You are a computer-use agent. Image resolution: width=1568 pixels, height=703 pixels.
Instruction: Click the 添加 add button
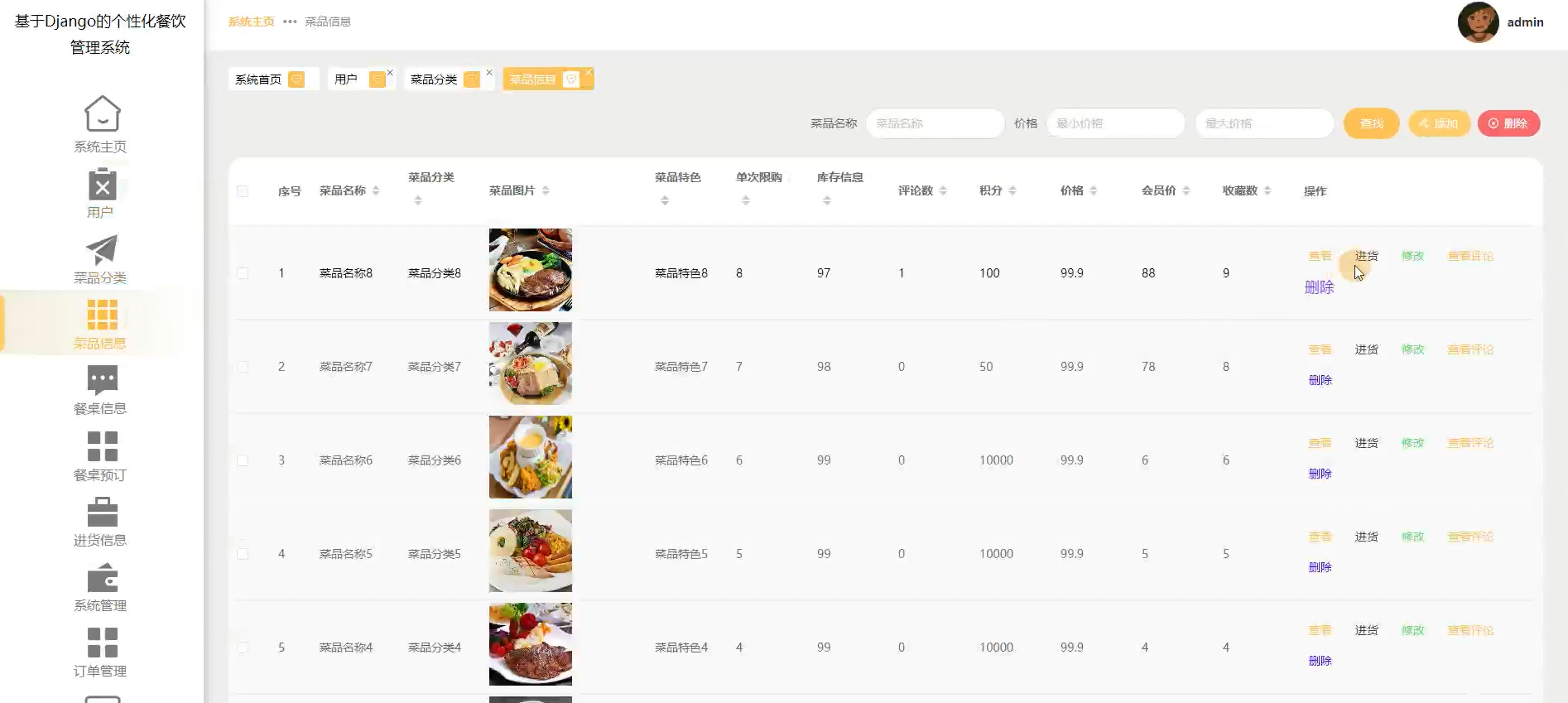1439,123
